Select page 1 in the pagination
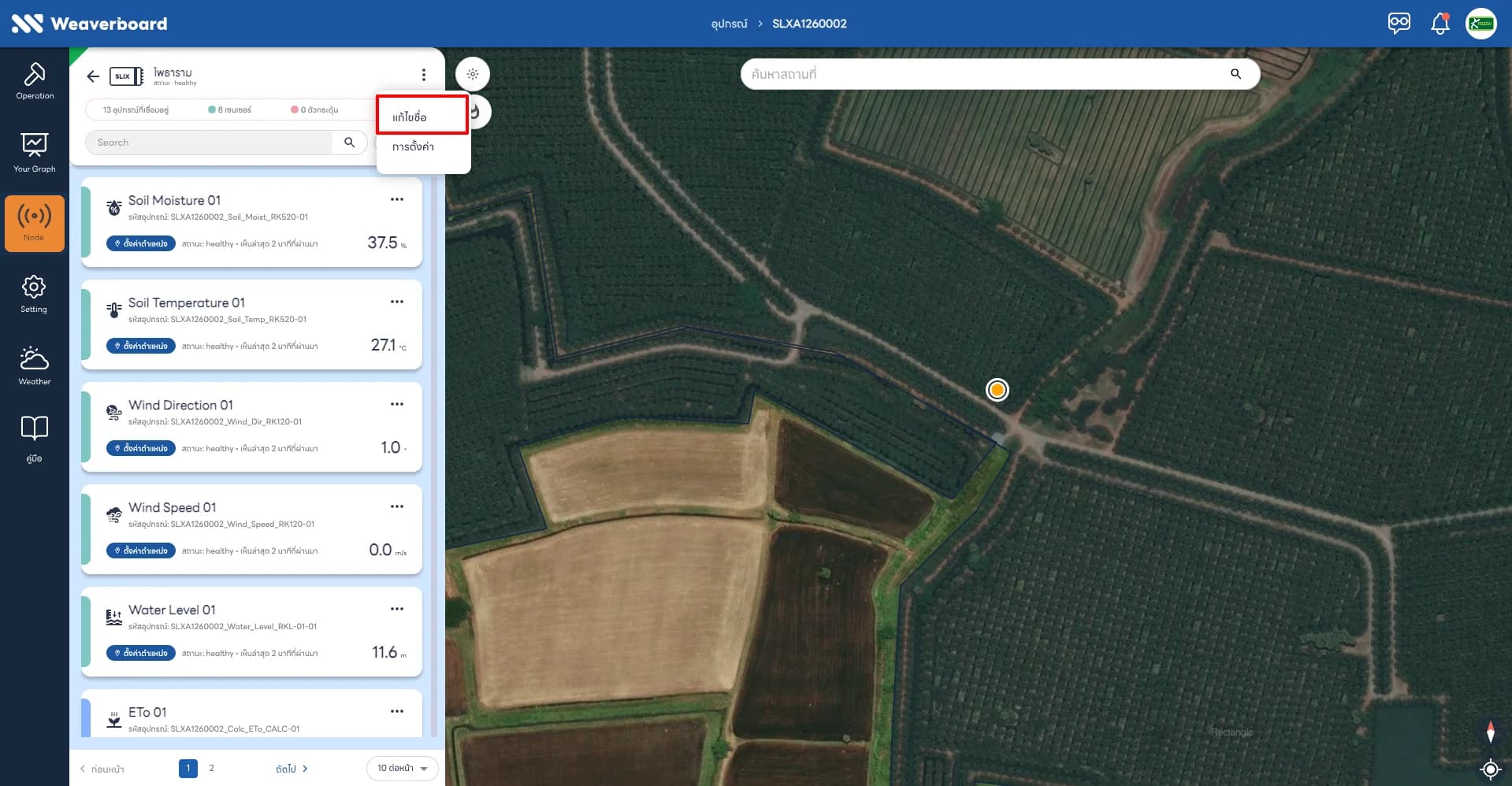 [188, 769]
